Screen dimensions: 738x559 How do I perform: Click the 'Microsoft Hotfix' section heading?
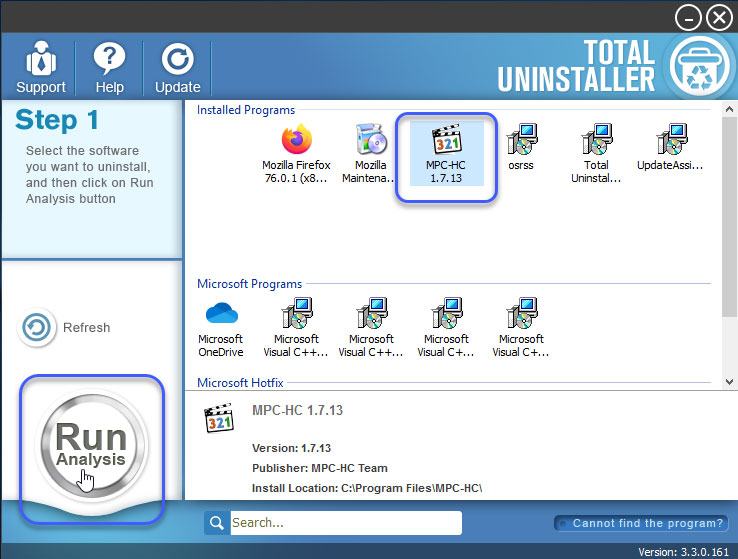240,383
